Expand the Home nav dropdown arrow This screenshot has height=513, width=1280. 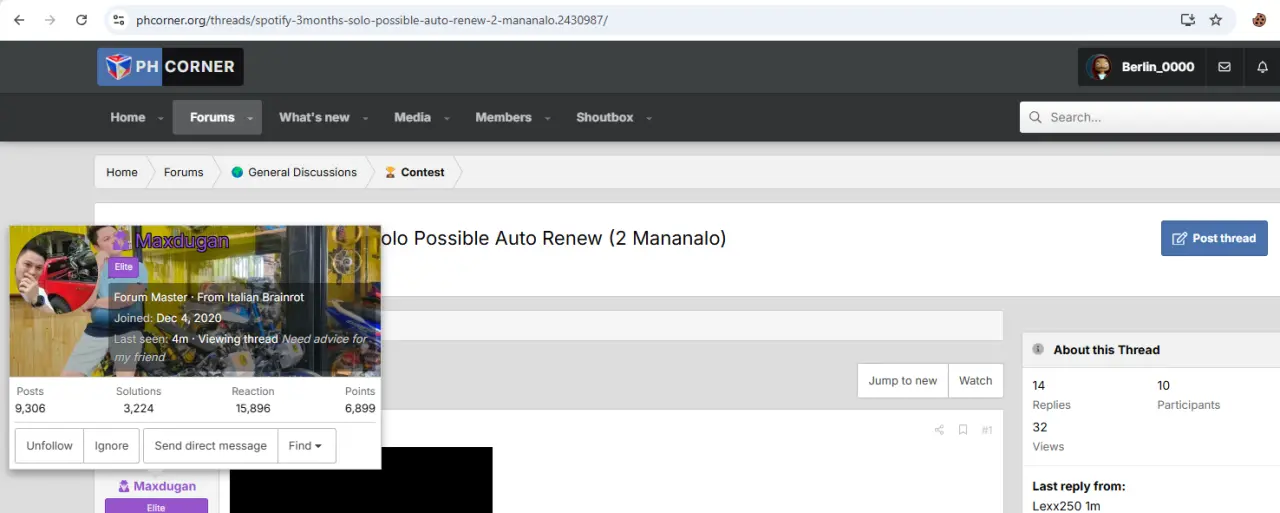160,118
